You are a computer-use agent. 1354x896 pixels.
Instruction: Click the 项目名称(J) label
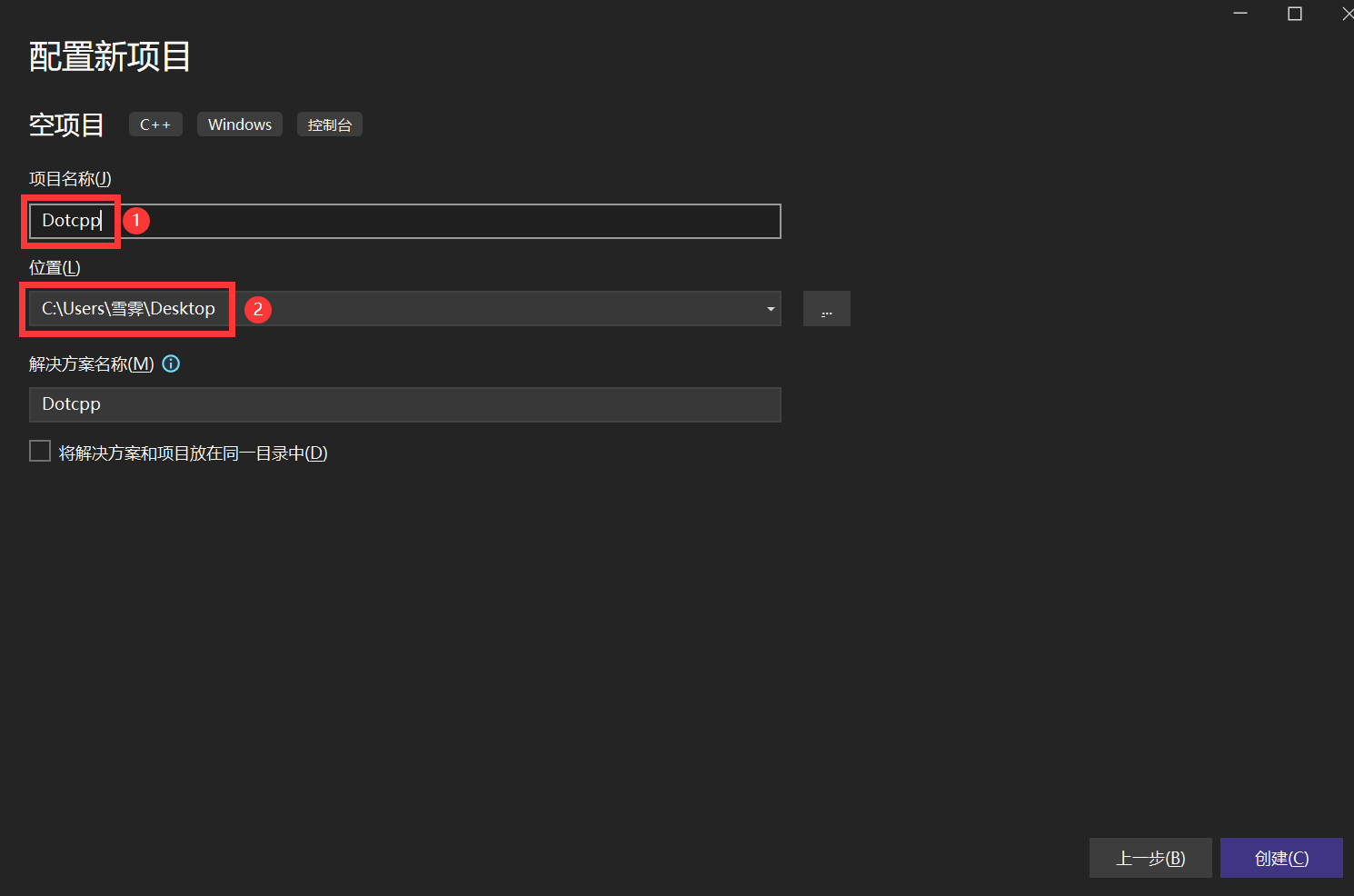pos(70,179)
